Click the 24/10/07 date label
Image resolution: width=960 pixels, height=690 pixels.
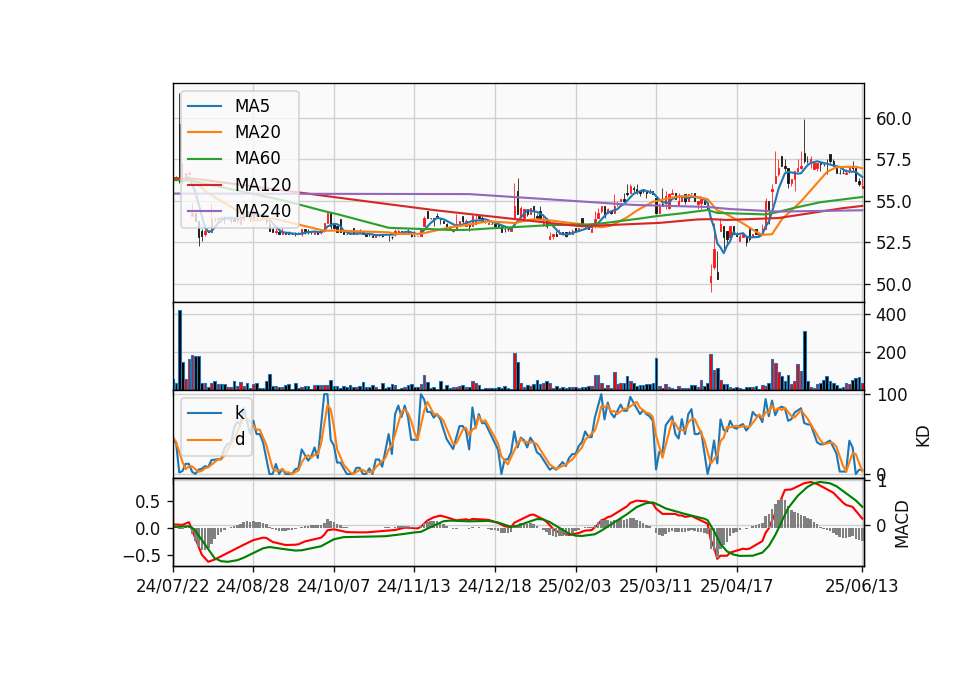pyautogui.click(x=334, y=586)
